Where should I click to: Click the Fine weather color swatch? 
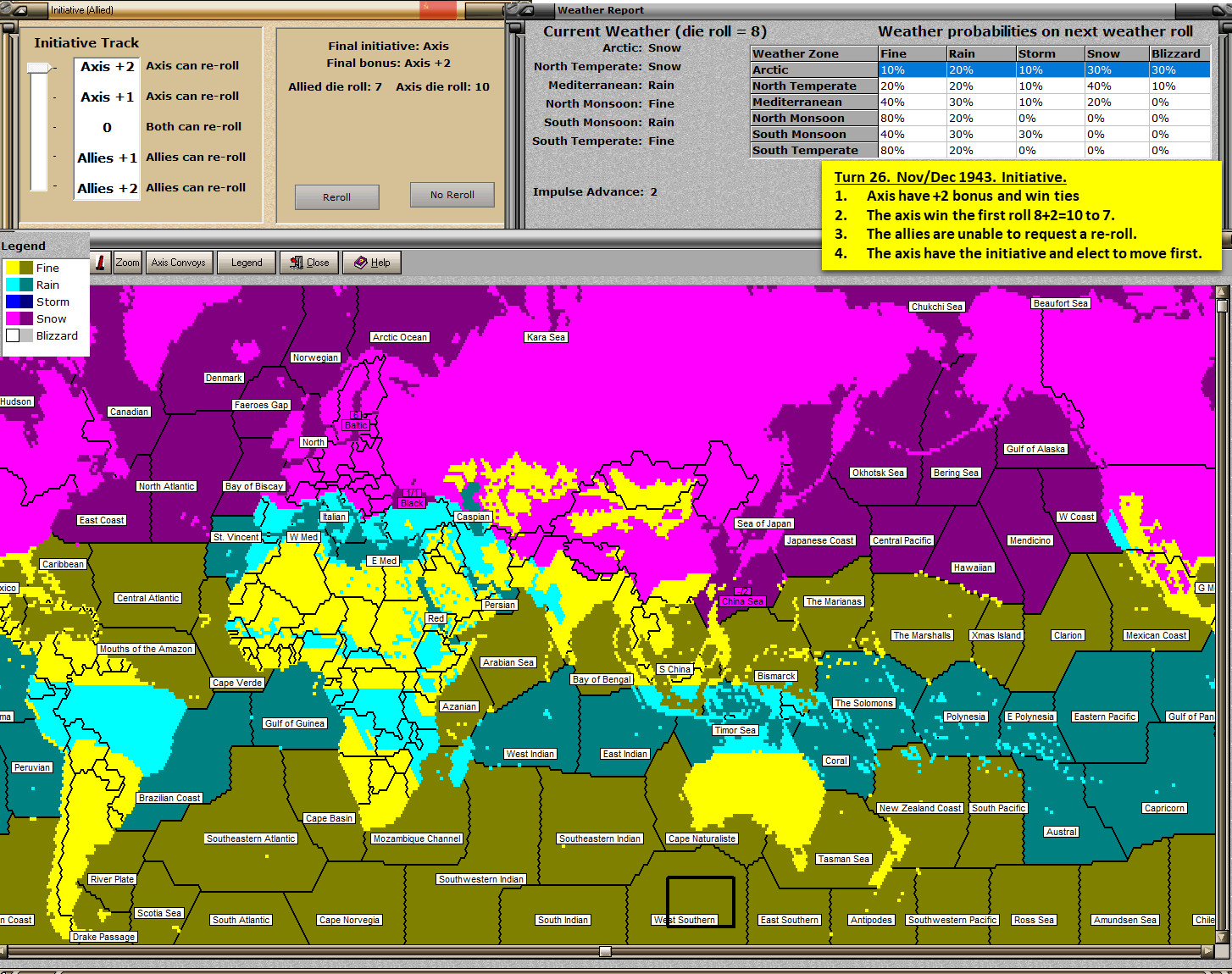pos(19,268)
